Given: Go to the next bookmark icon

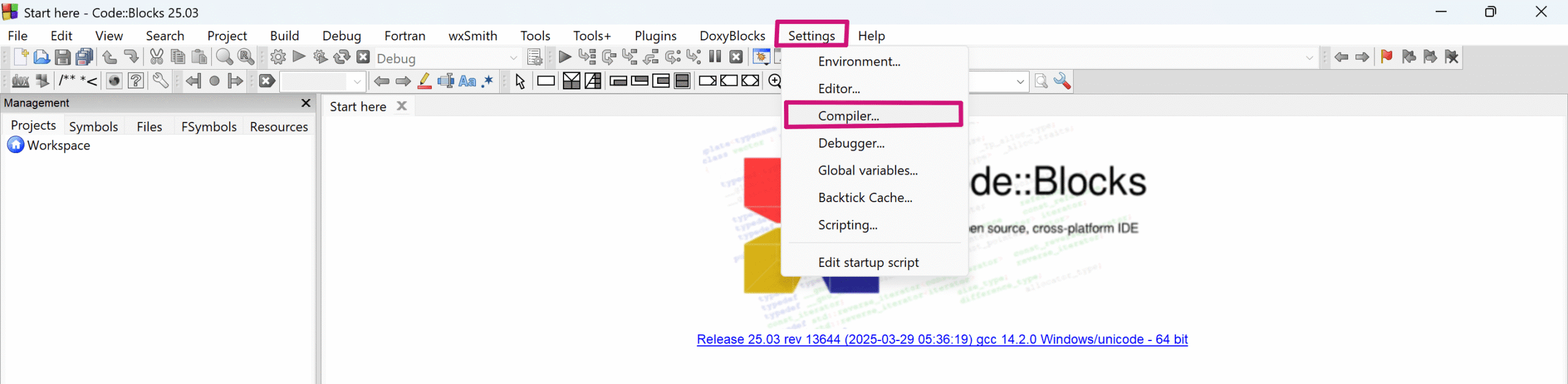Looking at the screenshot, I should [x=235, y=81].
